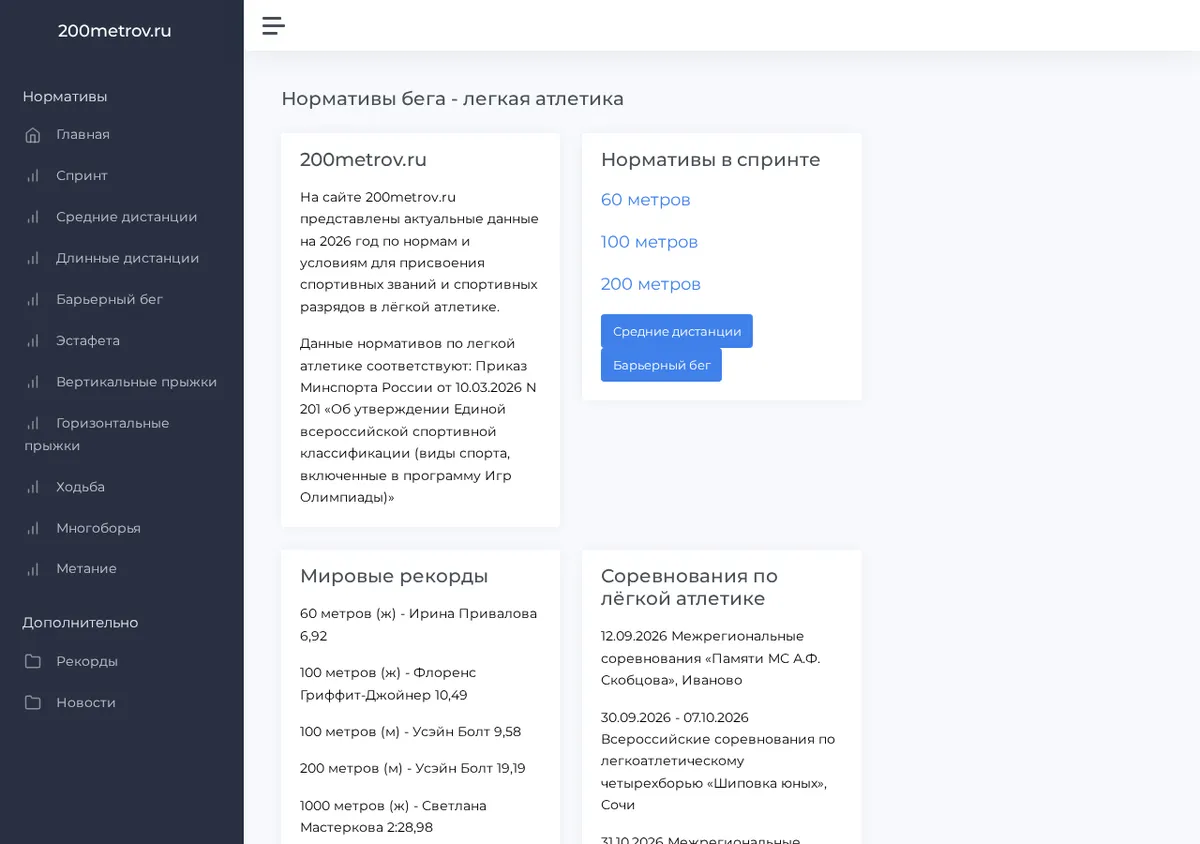Image resolution: width=1200 pixels, height=844 pixels.
Task: Click the blue Средние дистанции button
Action: pos(677,331)
